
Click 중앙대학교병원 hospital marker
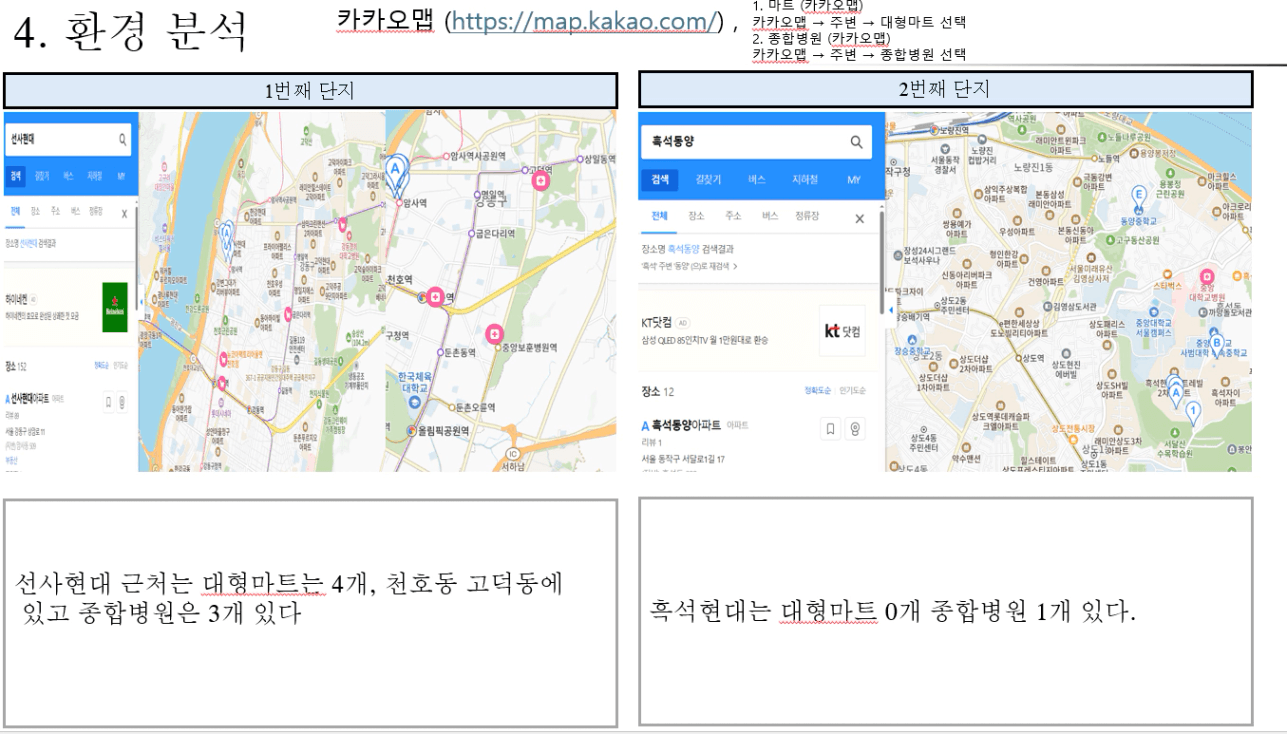pyautogui.click(x=1207, y=277)
